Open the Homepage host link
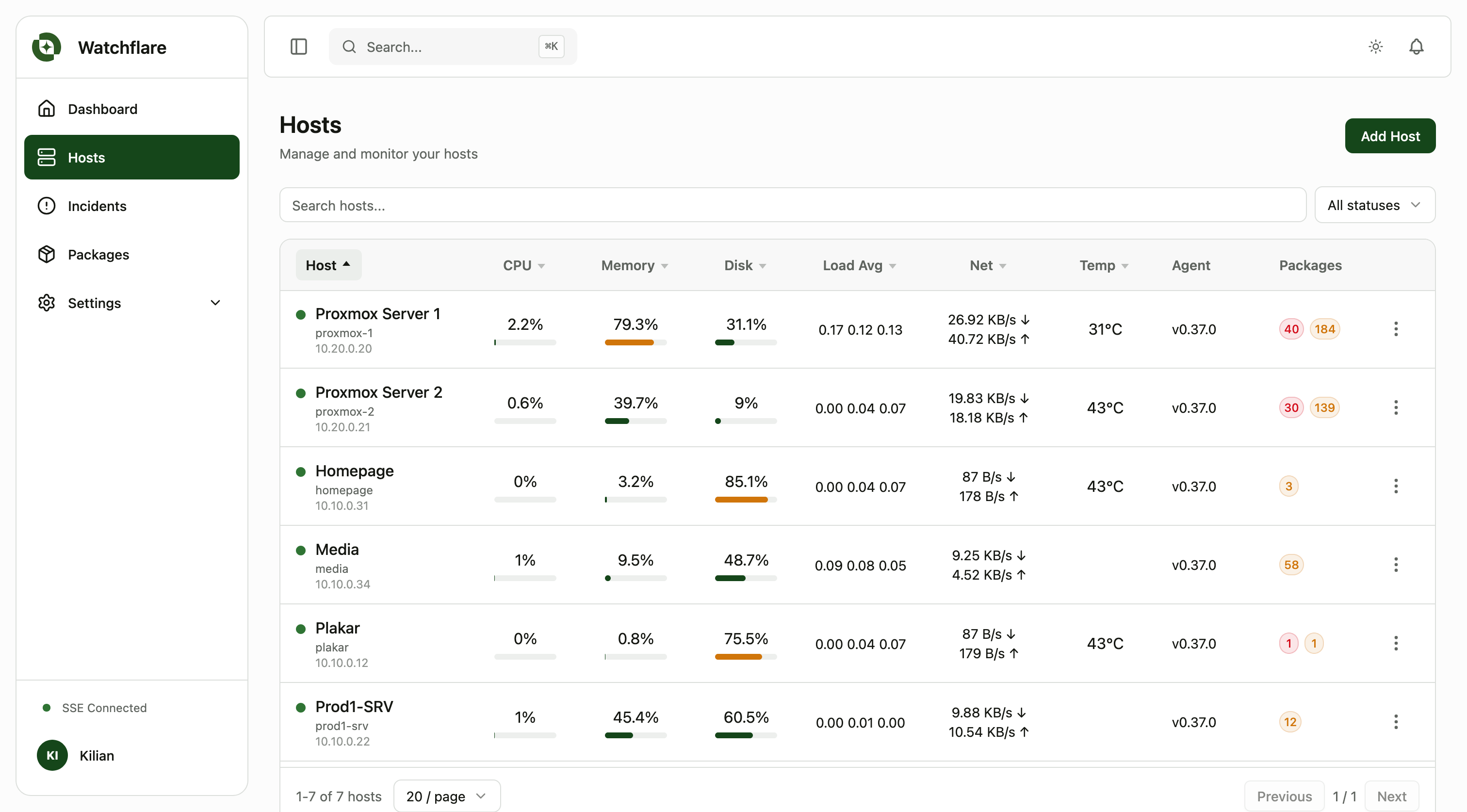Screen dimensions: 1467x812 [x=354, y=471]
